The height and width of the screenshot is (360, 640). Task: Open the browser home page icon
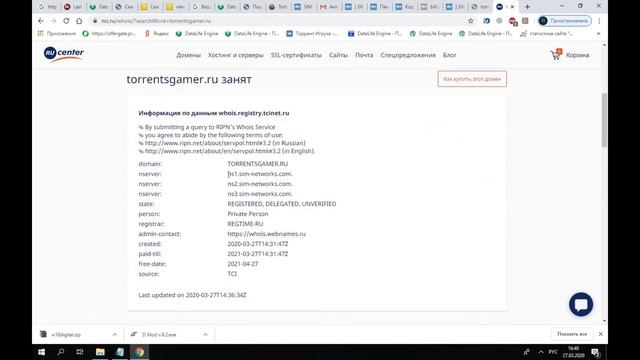coord(79,21)
